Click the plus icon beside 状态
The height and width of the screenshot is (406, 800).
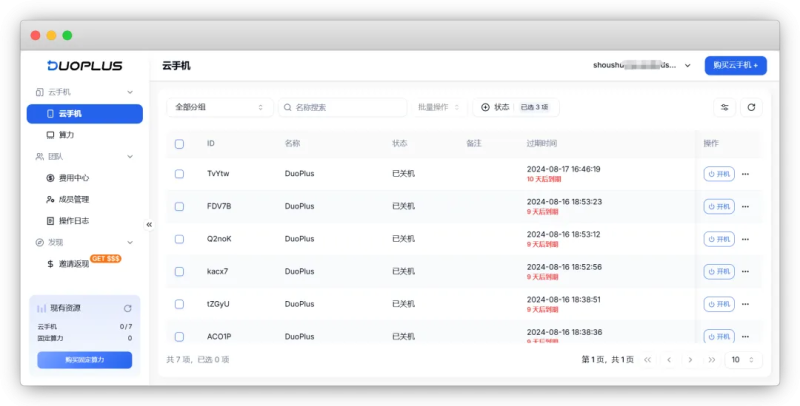click(x=485, y=107)
